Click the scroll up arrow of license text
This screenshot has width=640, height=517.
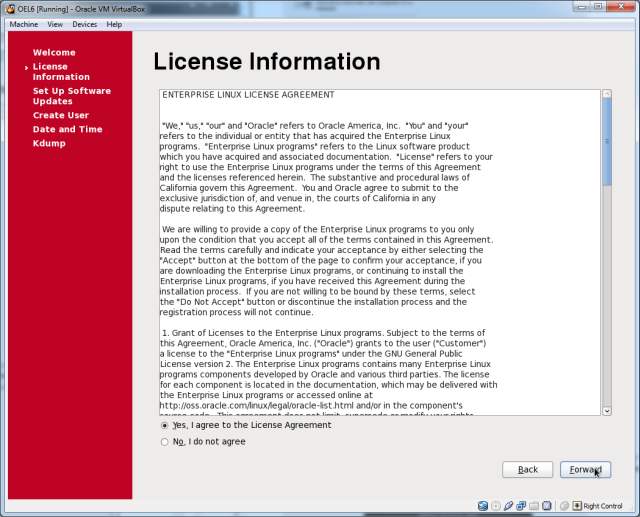coord(607,94)
